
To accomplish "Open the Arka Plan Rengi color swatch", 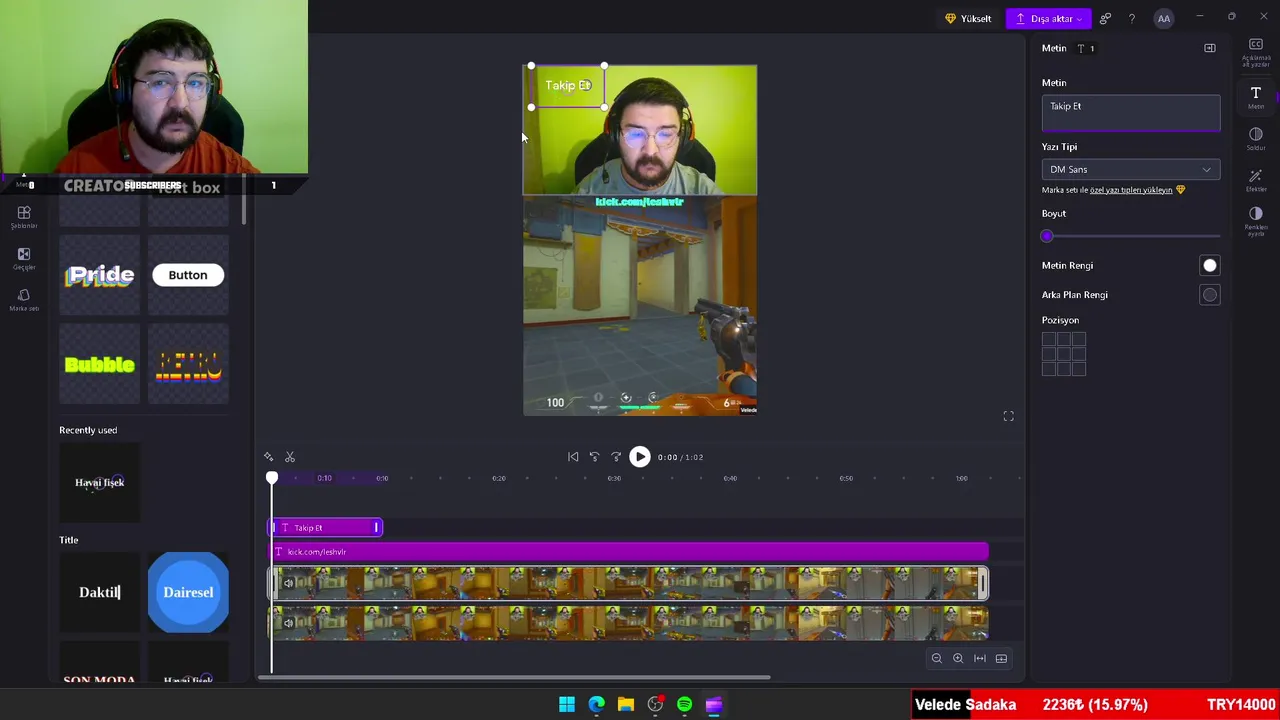I will click(1210, 295).
